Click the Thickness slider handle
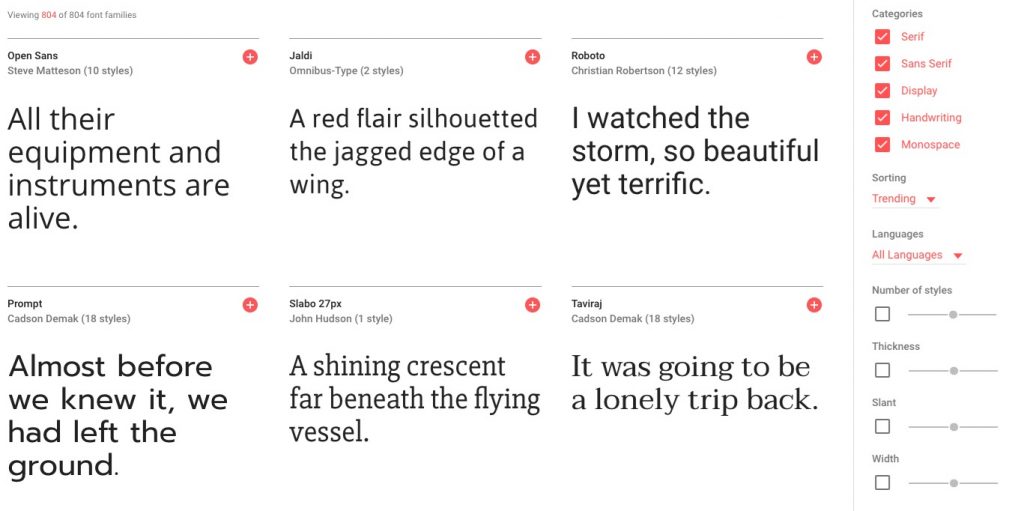 pos(953,371)
